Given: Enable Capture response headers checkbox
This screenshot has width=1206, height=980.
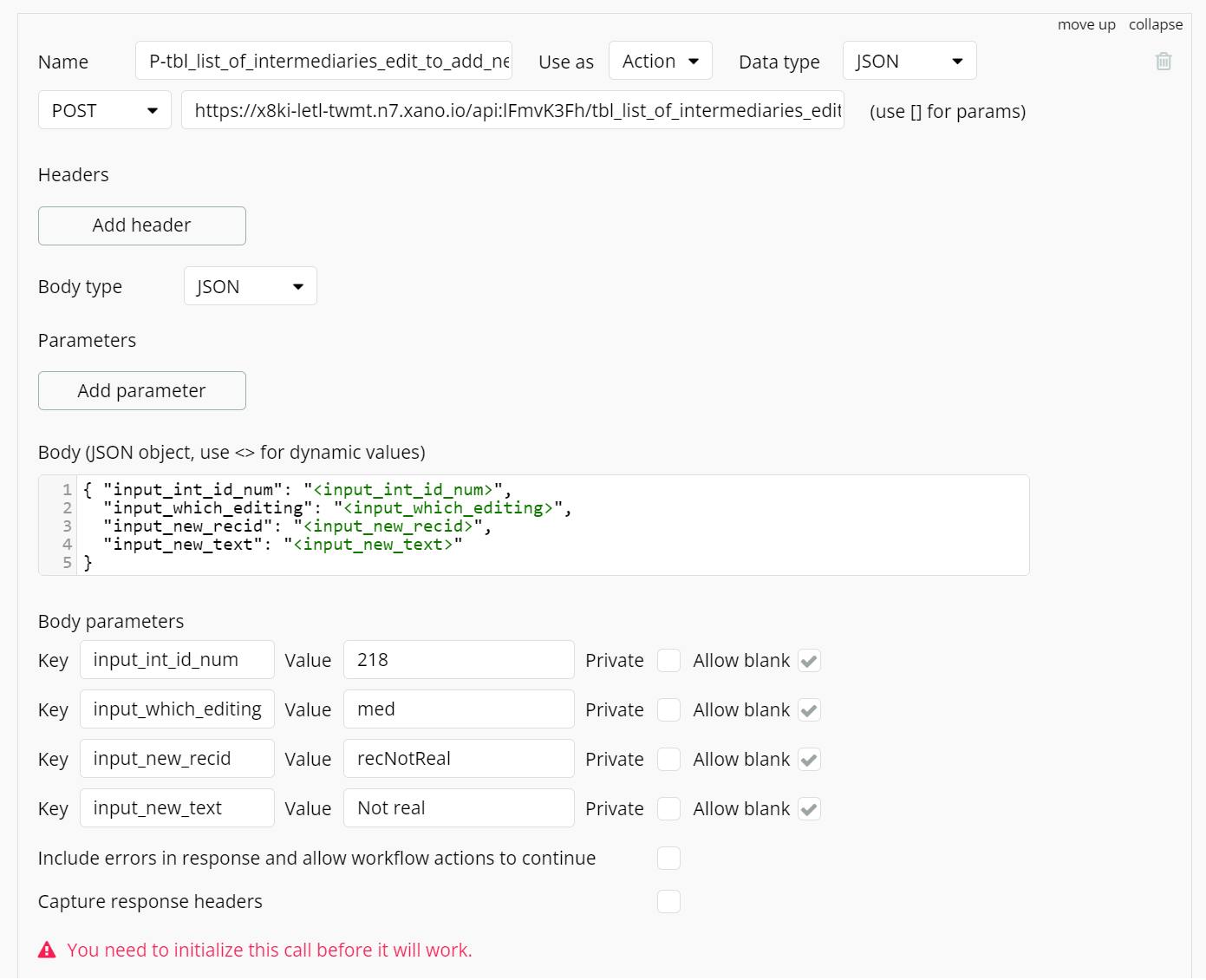Looking at the screenshot, I should click(x=668, y=902).
